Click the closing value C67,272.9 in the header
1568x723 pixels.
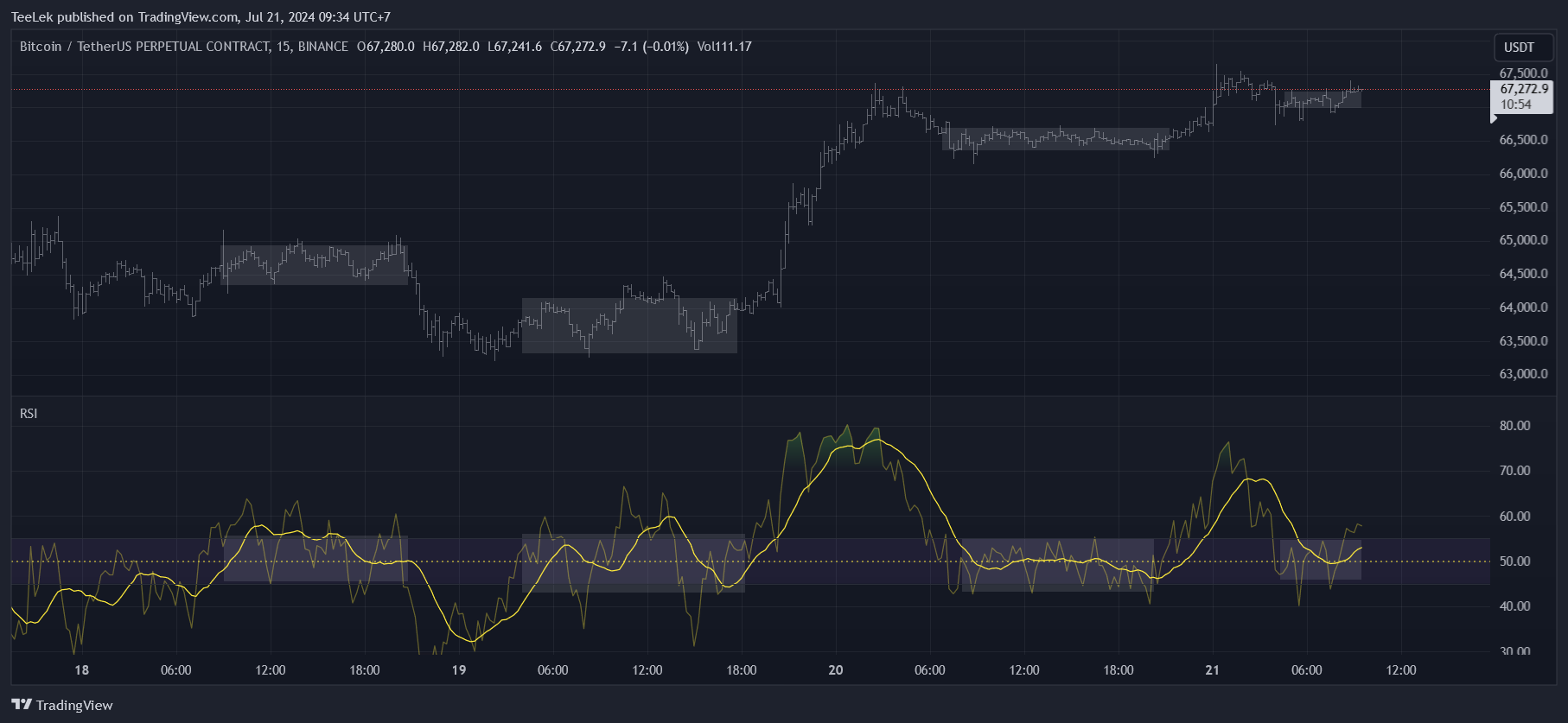coord(577,47)
